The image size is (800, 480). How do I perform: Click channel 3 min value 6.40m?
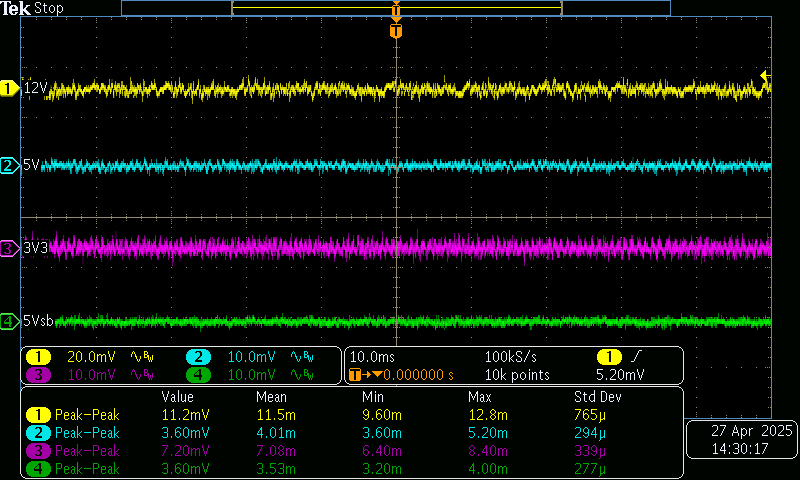tap(382, 451)
